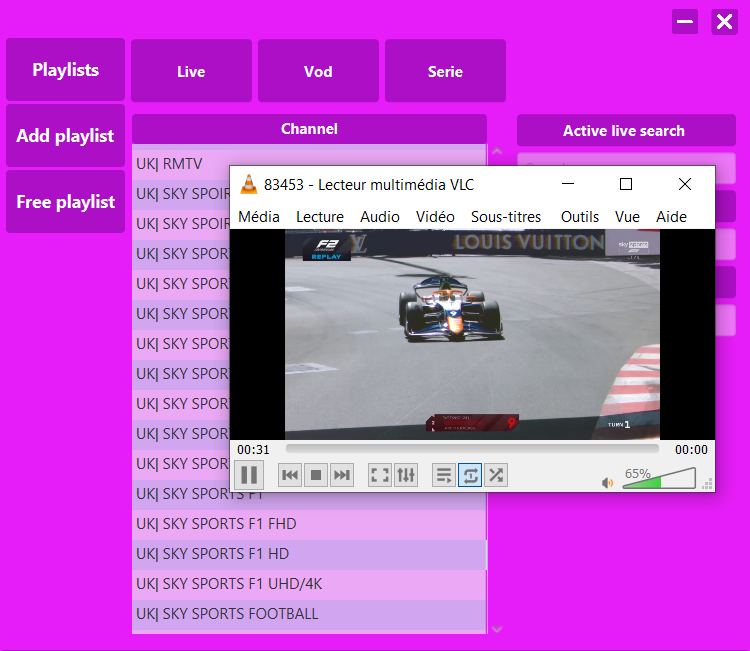Open the VLC Vue menu

pos(627,217)
